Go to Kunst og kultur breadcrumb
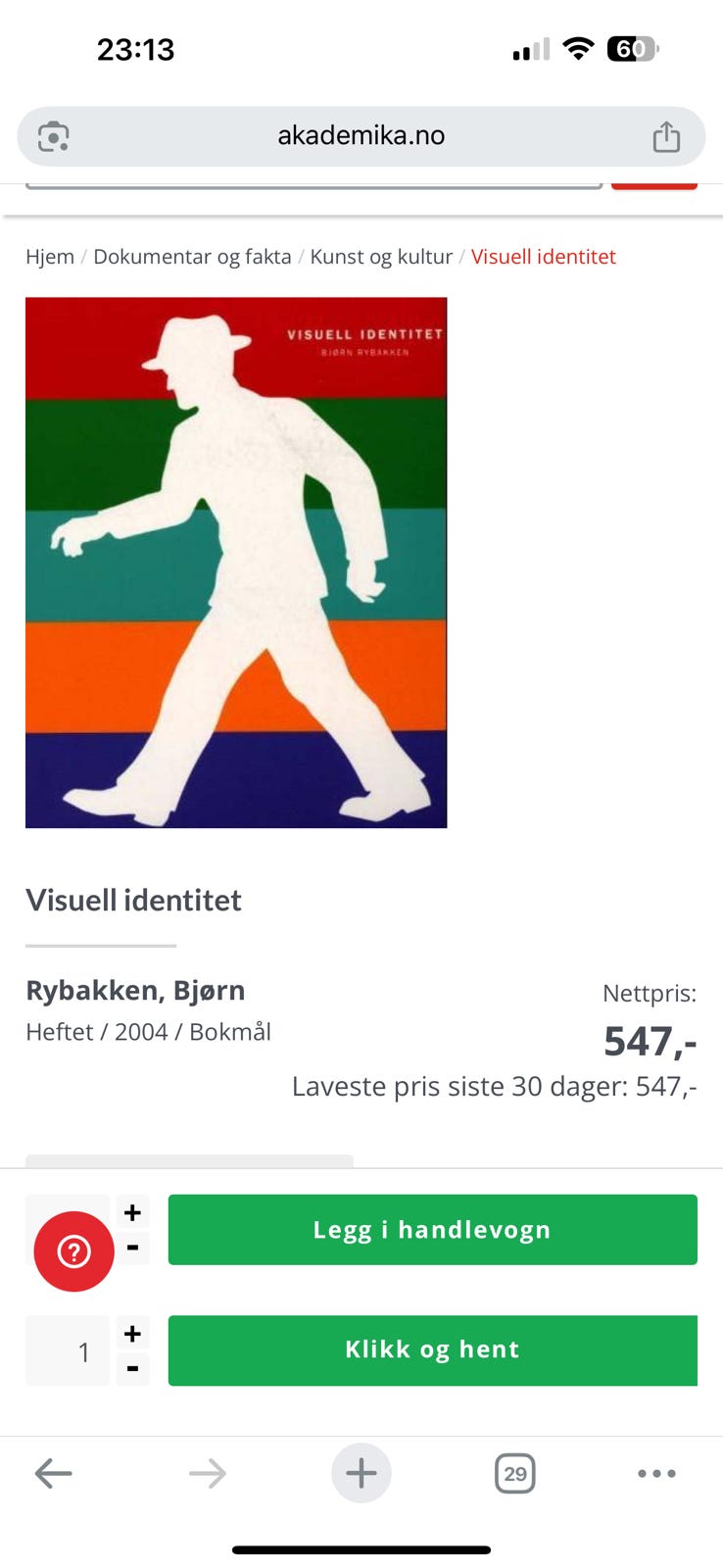The width and height of the screenshot is (723, 1568). click(381, 257)
